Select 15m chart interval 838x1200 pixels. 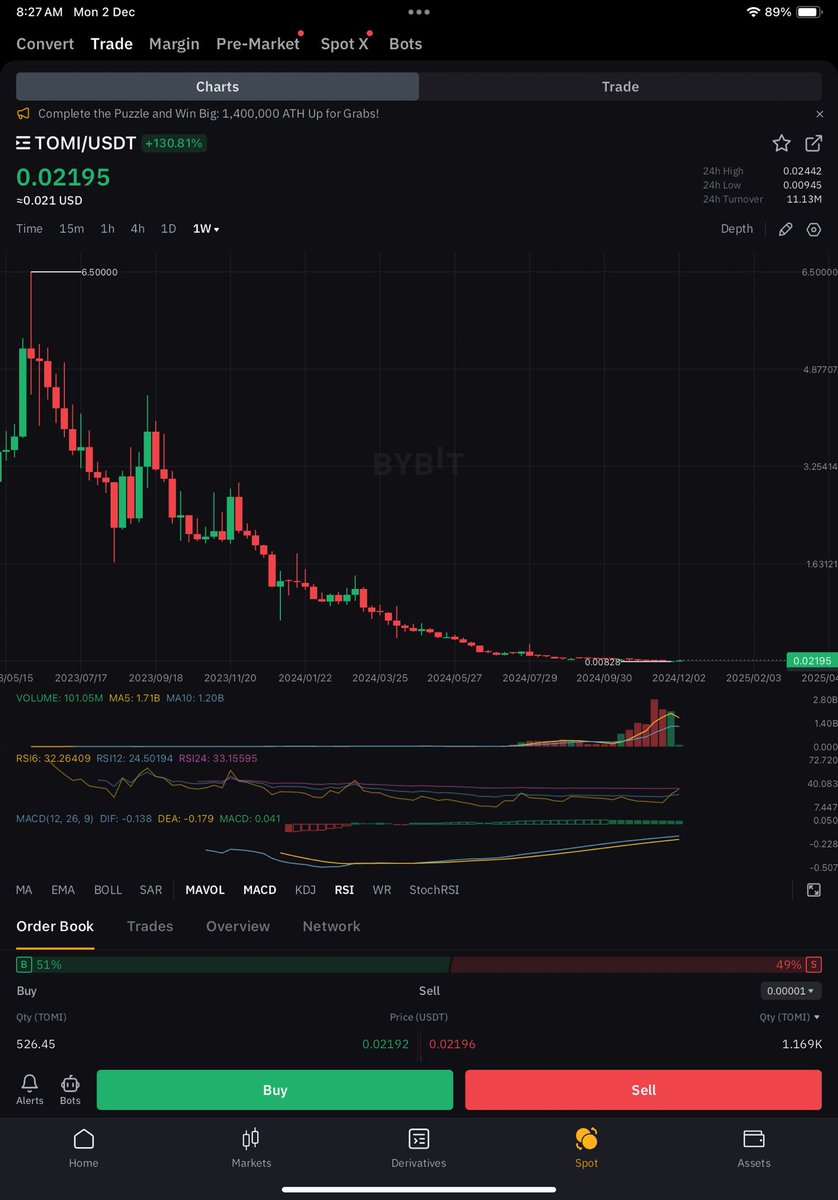71,229
